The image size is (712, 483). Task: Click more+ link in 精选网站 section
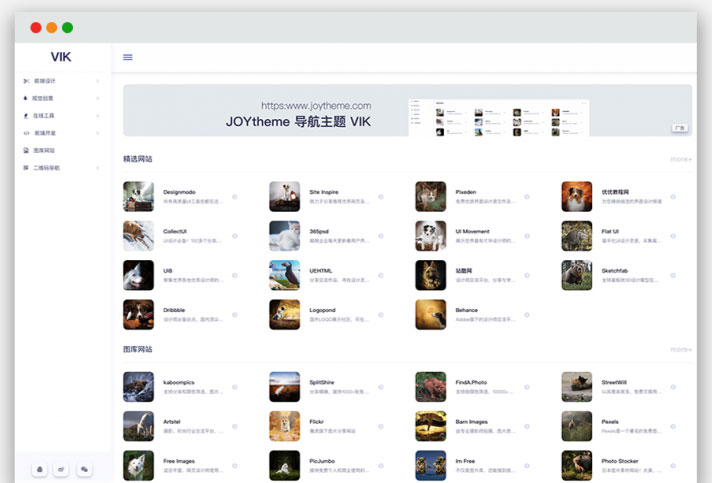pos(680,159)
